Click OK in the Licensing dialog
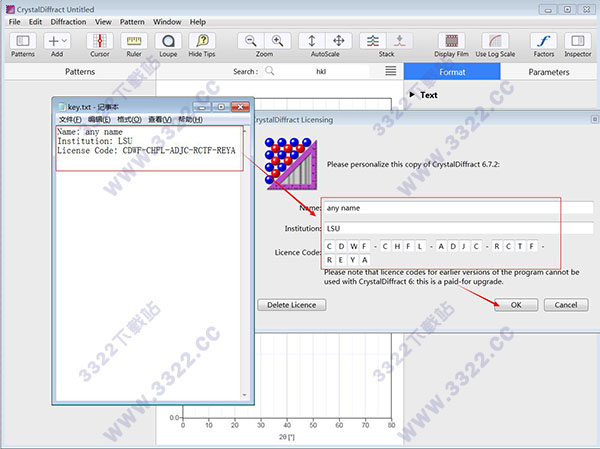The width and height of the screenshot is (600, 449). pyautogui.click(x=516, y=305)
